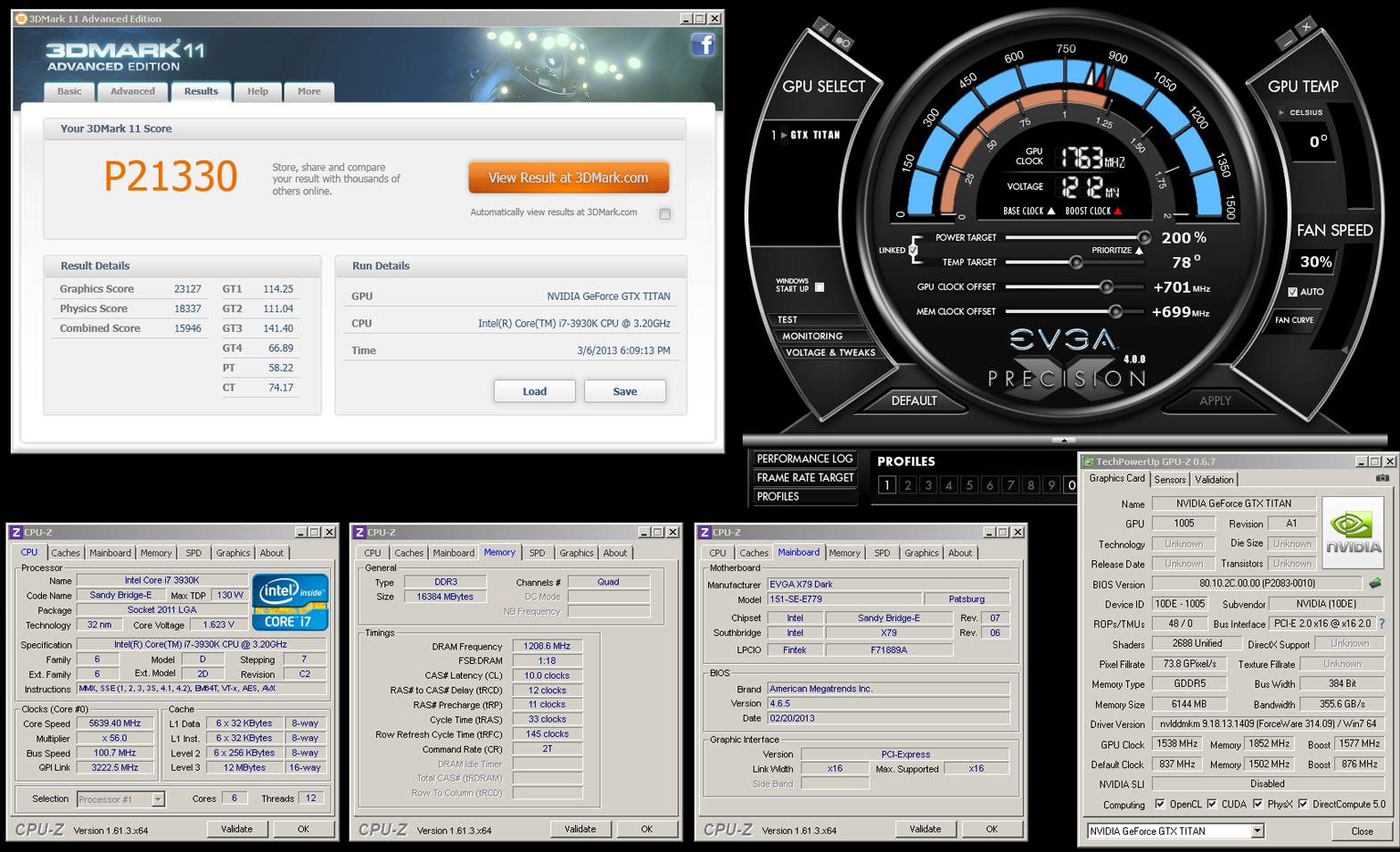Click the CPU-Z Mainboard window title icon

pos(704,533)
